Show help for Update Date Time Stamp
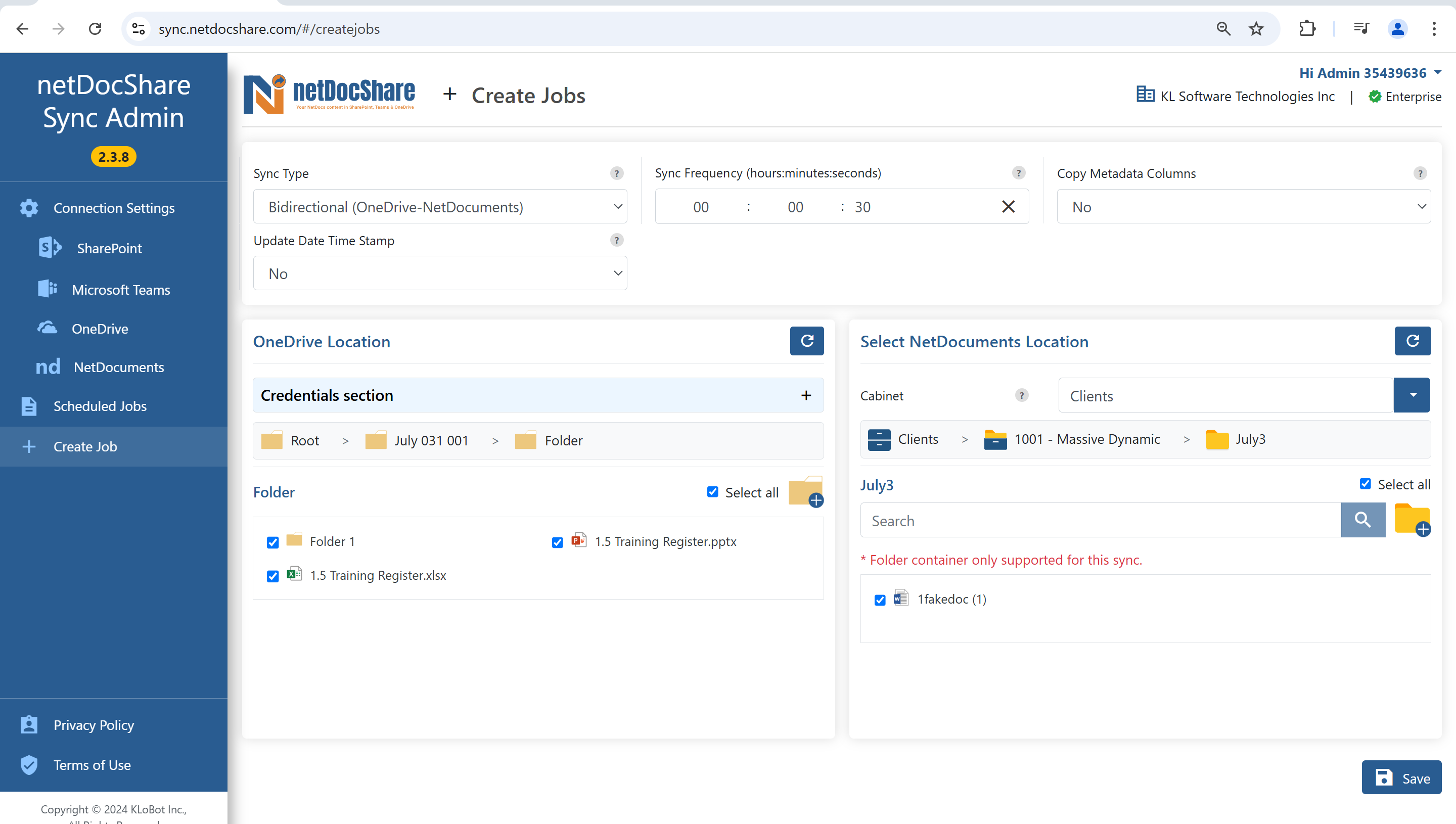 click(617, 240)
